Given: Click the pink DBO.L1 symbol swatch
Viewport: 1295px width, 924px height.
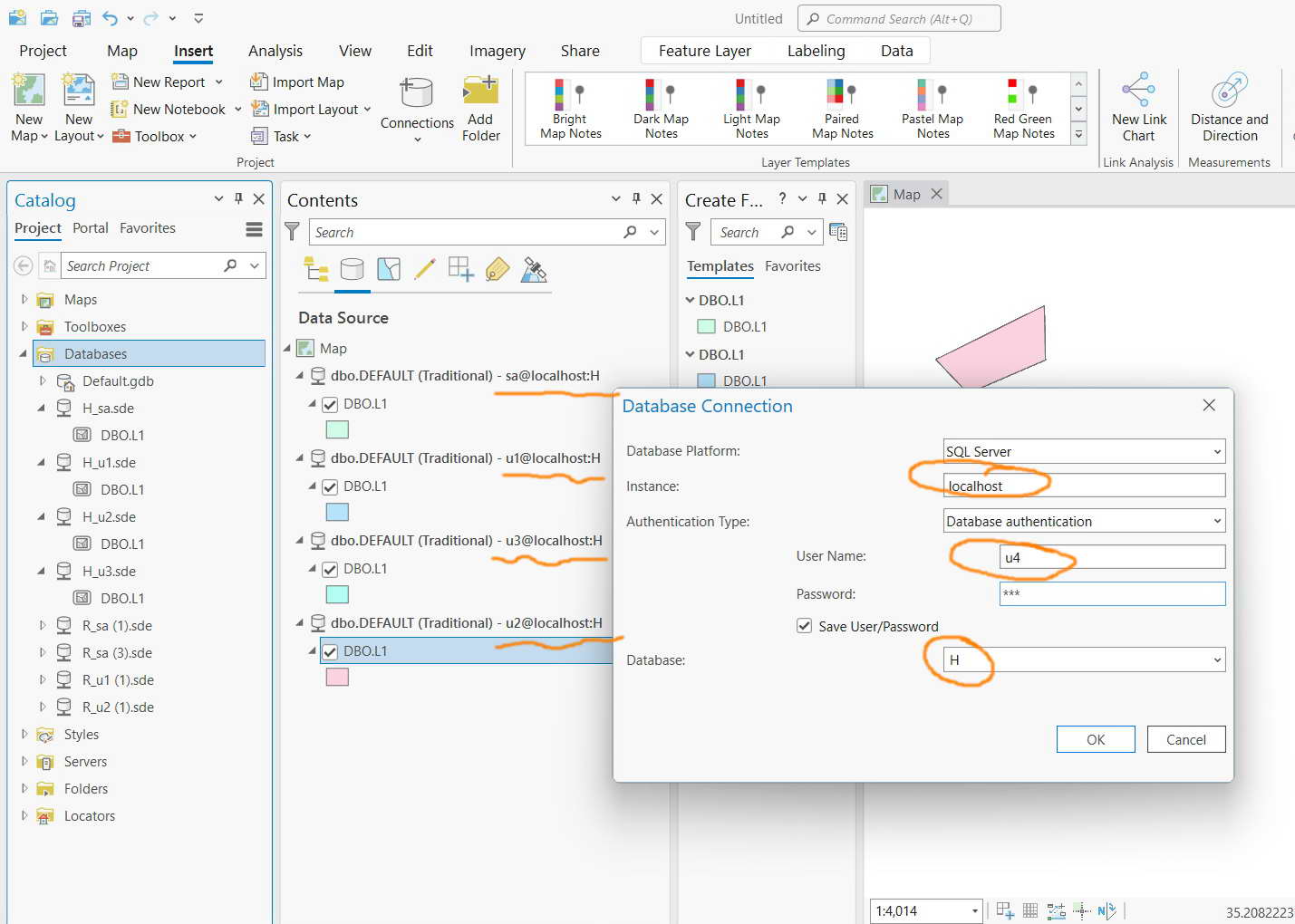Looking at the screenshot, I should [x=337, y=677].
